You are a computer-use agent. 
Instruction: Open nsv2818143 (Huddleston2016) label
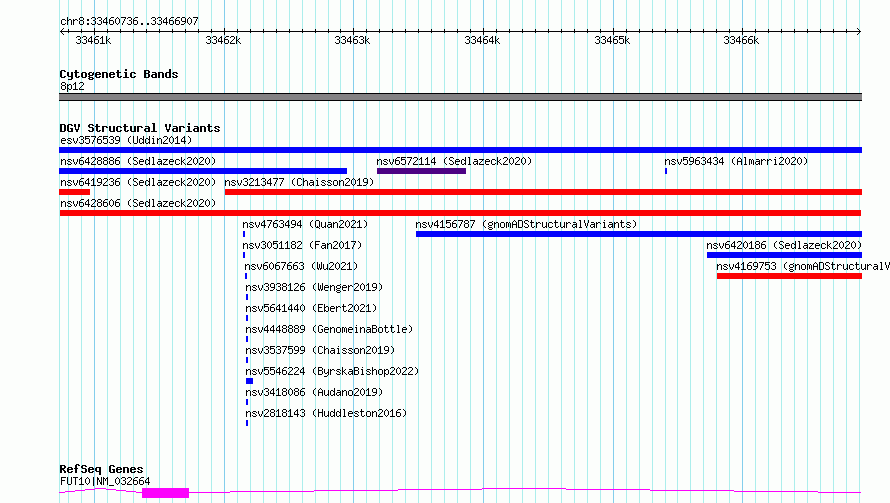(326, 413)
